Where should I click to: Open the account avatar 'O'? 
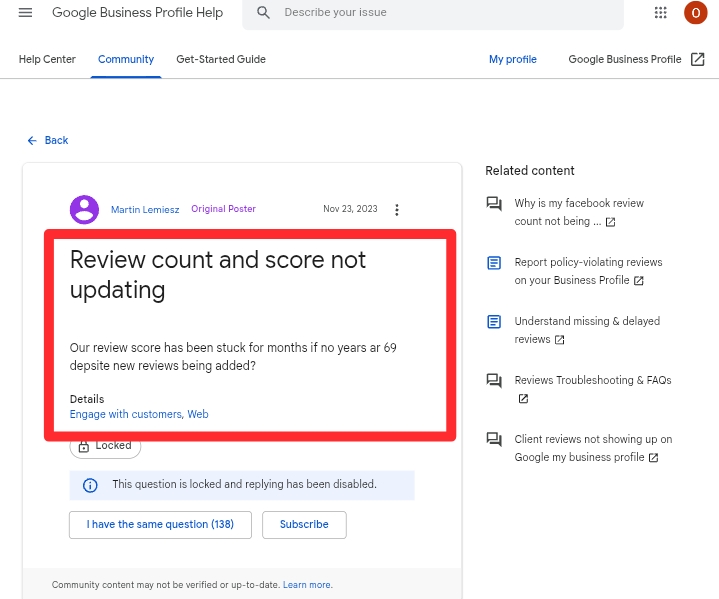click(x=695, y=12)
